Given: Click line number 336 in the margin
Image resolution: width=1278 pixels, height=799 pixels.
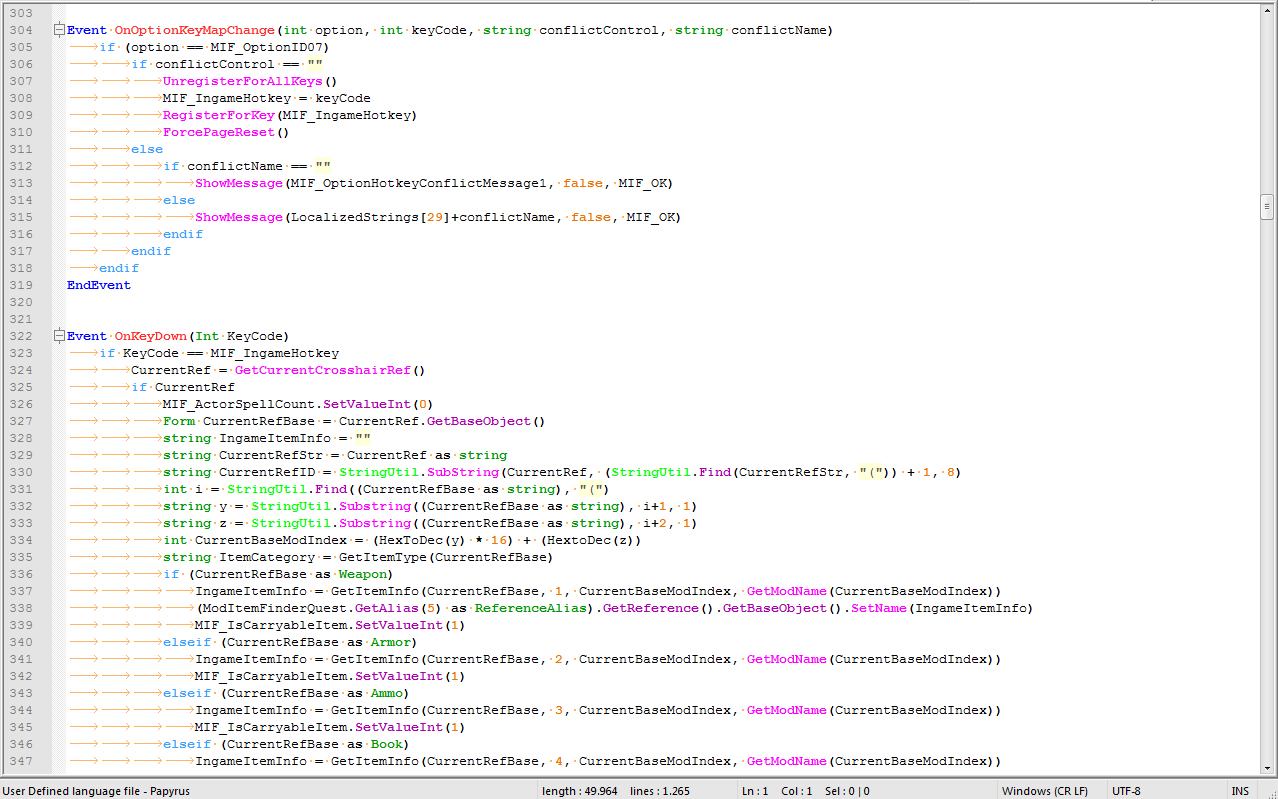Looking at the screenshot, I should click(20, 574).
